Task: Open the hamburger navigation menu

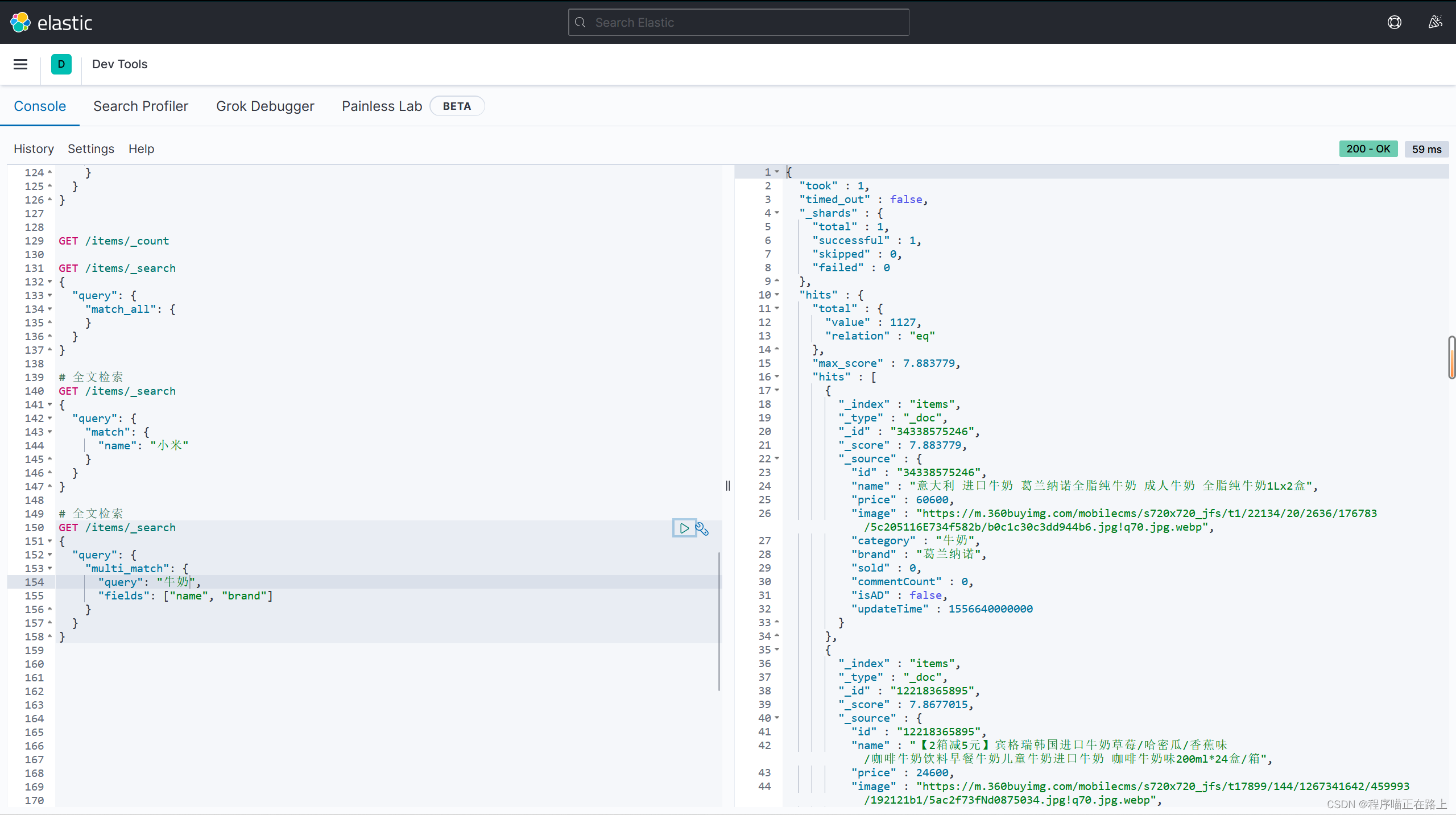Action: coord(20,64)
